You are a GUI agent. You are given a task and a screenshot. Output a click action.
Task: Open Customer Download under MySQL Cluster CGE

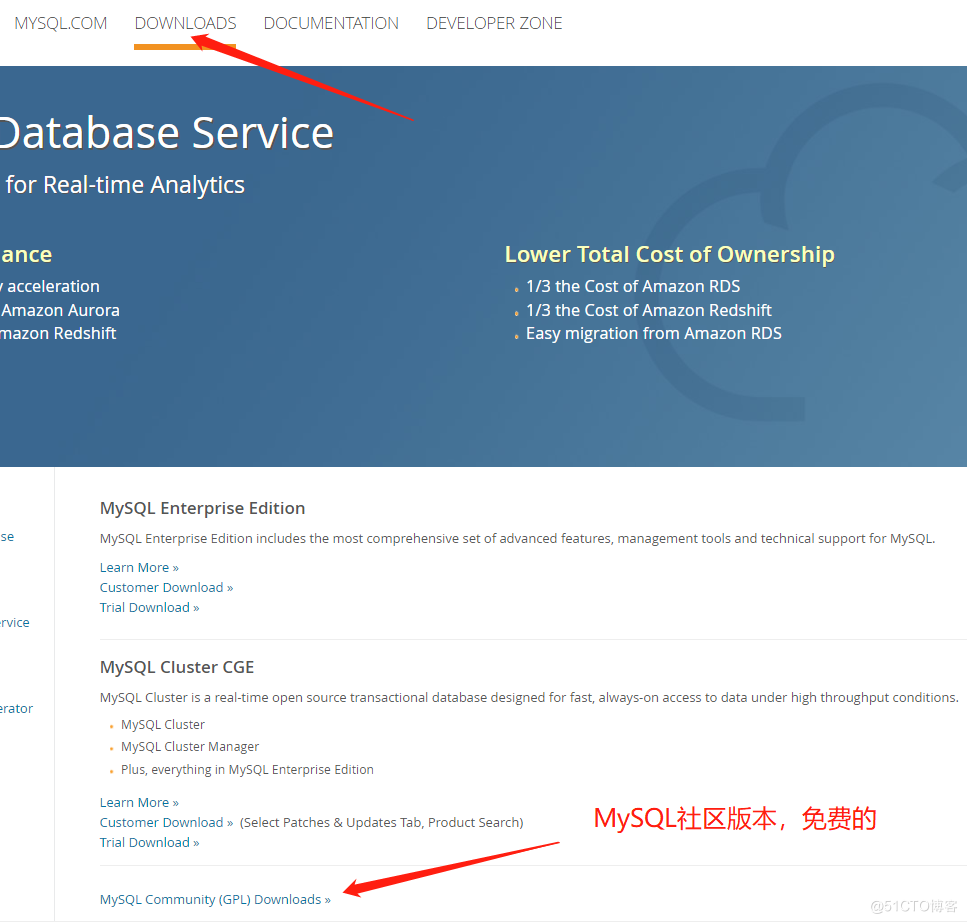(x=167, y=822)
